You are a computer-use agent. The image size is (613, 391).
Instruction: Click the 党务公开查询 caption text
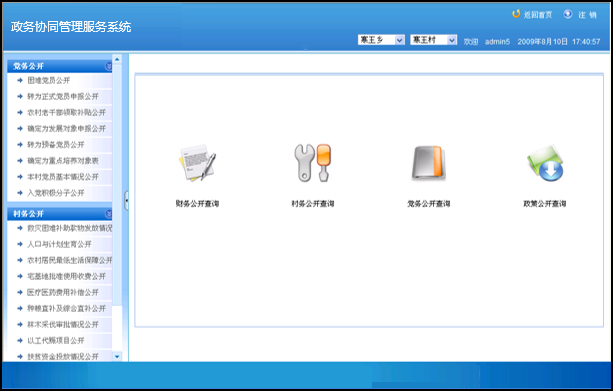428,203
